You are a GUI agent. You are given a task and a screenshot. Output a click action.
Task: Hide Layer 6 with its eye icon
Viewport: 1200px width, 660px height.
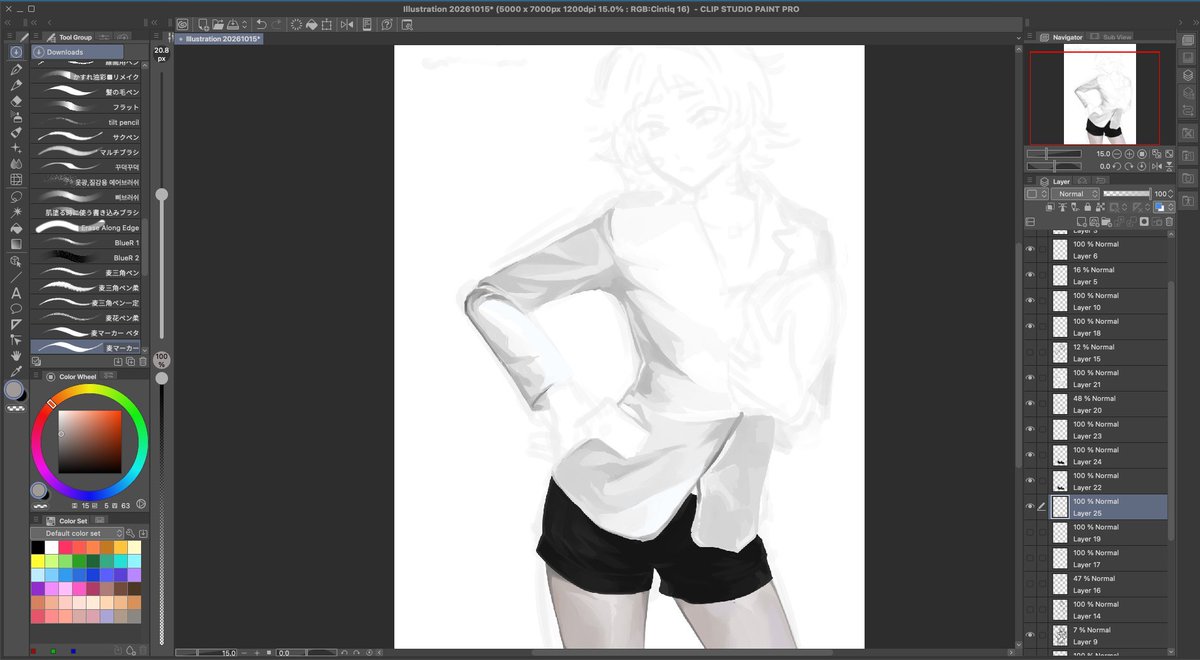tap(1030, 250)
